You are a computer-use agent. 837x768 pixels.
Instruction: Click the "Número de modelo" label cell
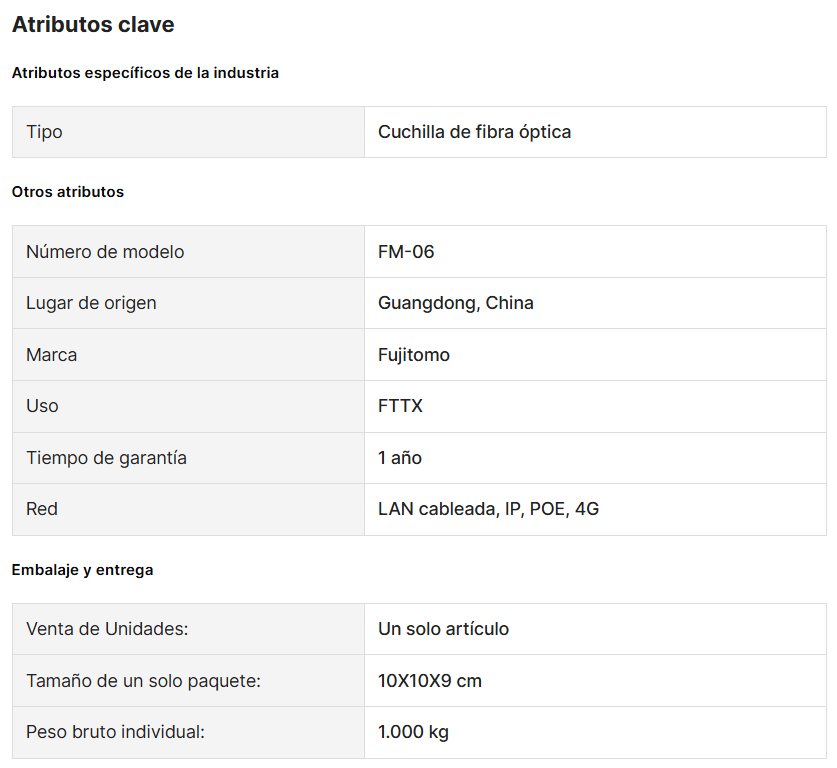pyautogui.click(x=105, y=252)
